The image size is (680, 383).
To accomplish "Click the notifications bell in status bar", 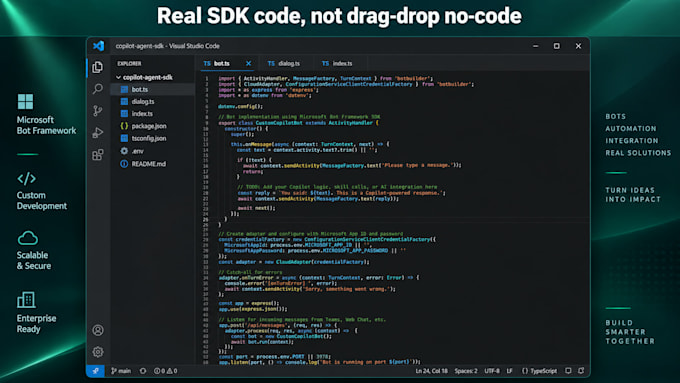I will click(581, 370).
